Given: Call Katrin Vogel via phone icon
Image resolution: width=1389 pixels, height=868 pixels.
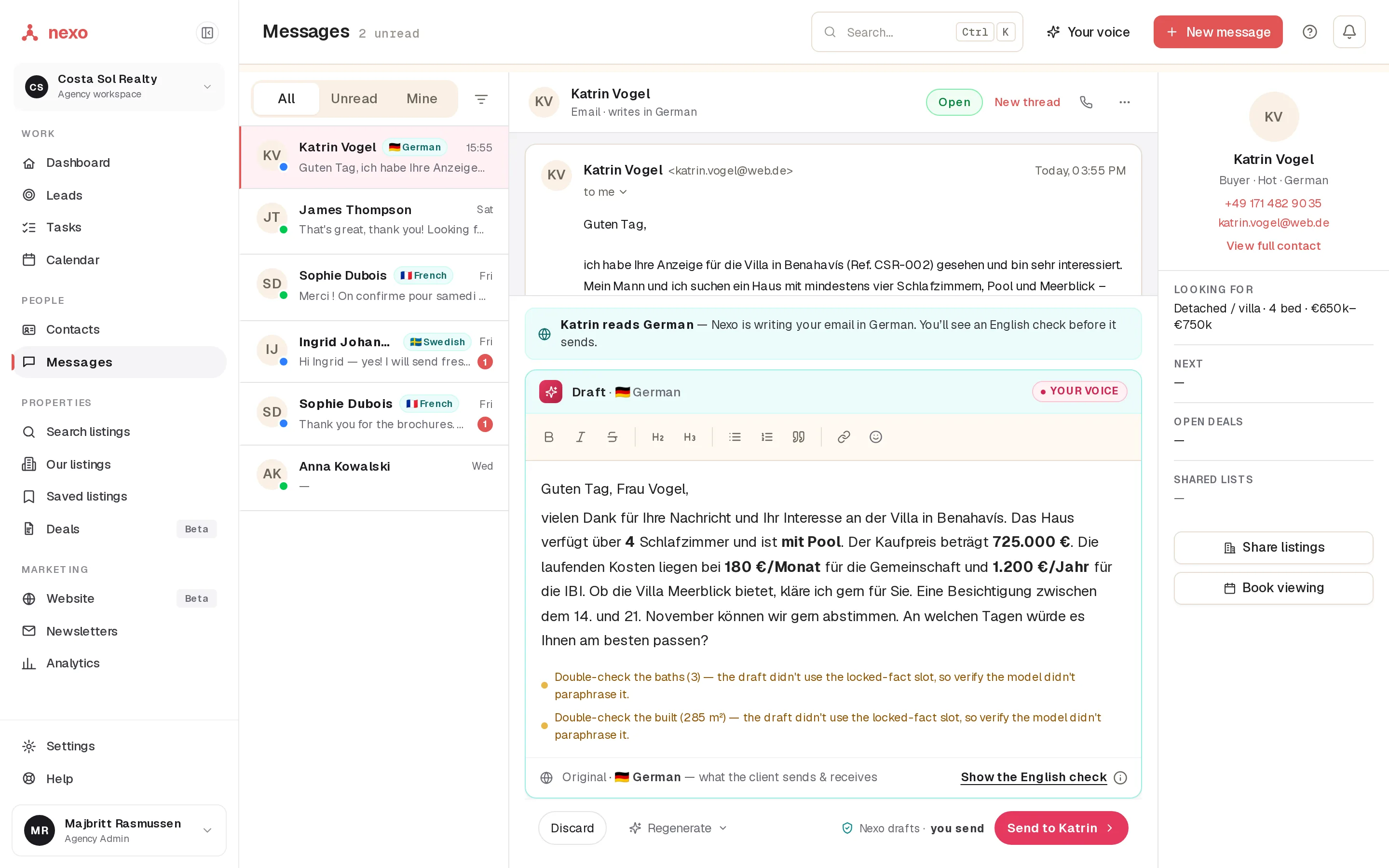Looking at the screenshot, I should [1086, 102].
